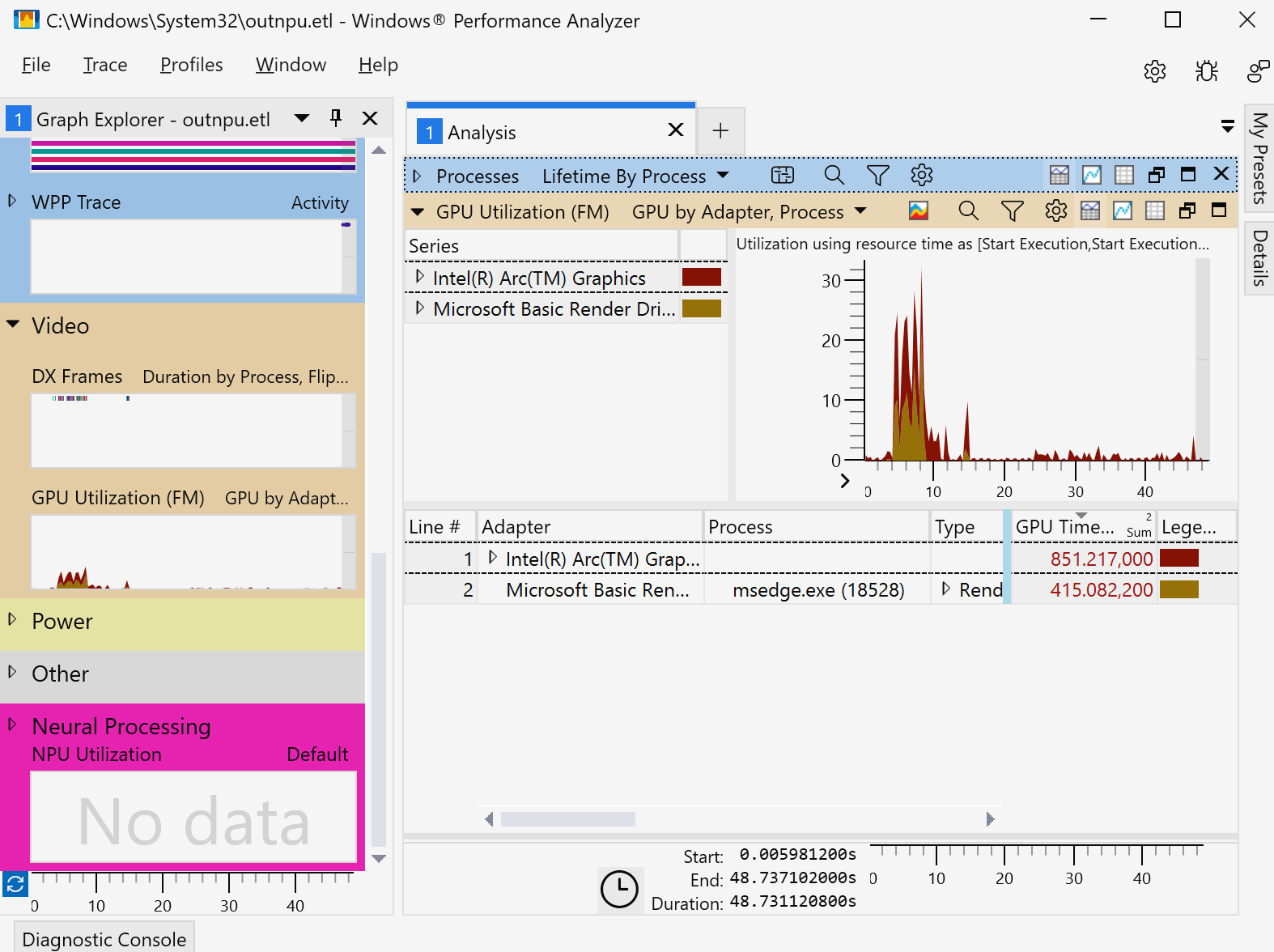Image resolution: width=1274 pixels, height=952 pixels.
Task: Click the refresh icon below Graph Explorer
Action: tap(15, 883)
